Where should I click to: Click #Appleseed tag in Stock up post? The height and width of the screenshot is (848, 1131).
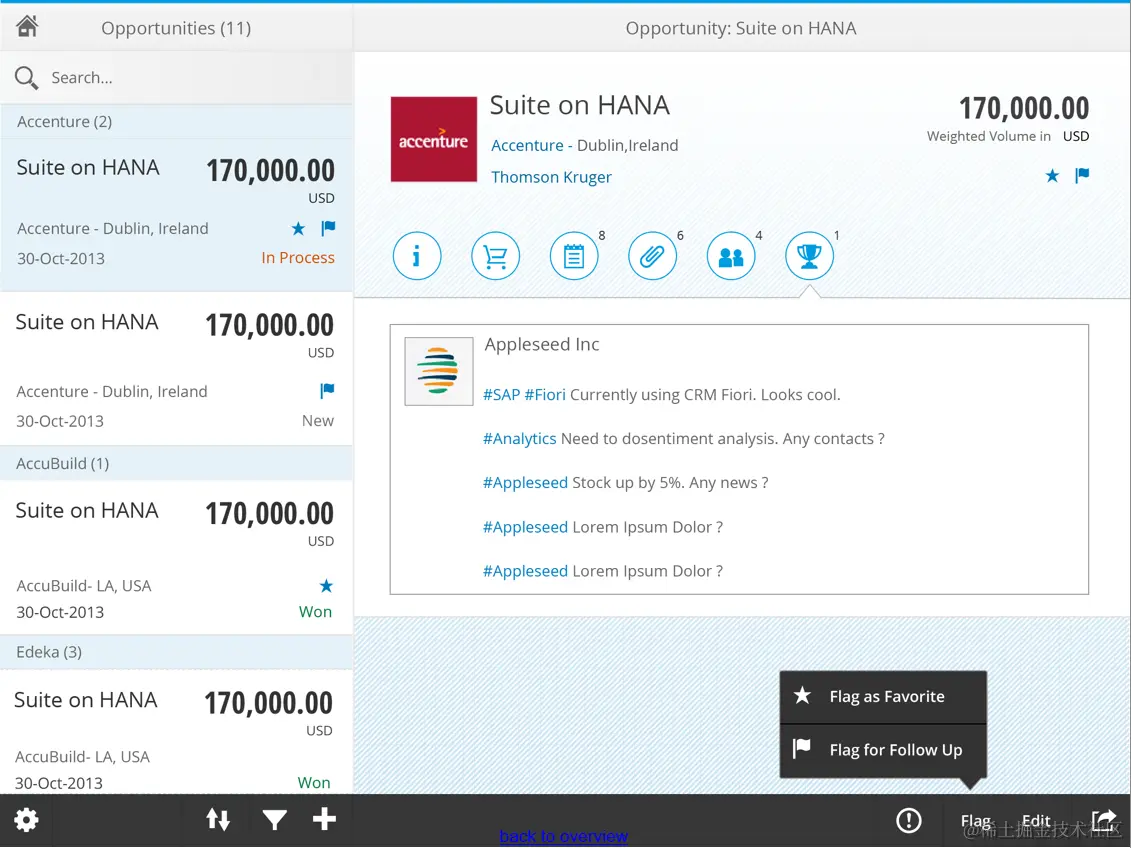pyautogui.click(x=525, y=483)
